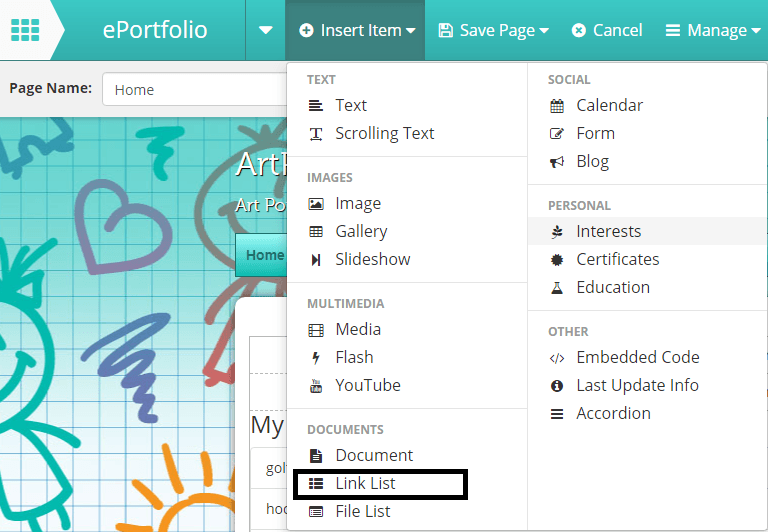Open the Manage dropdown menu
Viewport: 768px width, 532px height.
pos(713,30)
